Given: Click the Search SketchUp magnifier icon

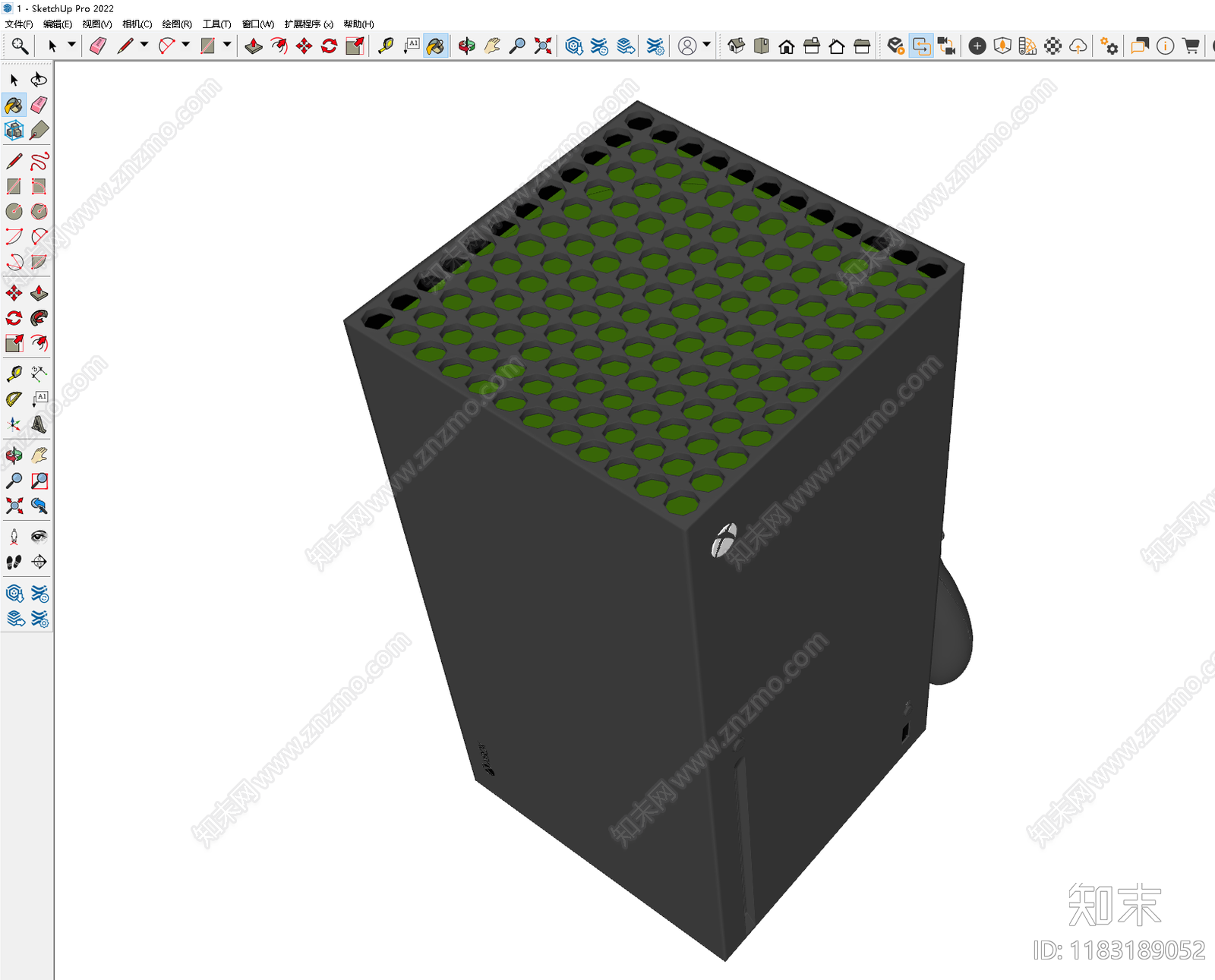Looking at the screenshot, I should (19, 46).
